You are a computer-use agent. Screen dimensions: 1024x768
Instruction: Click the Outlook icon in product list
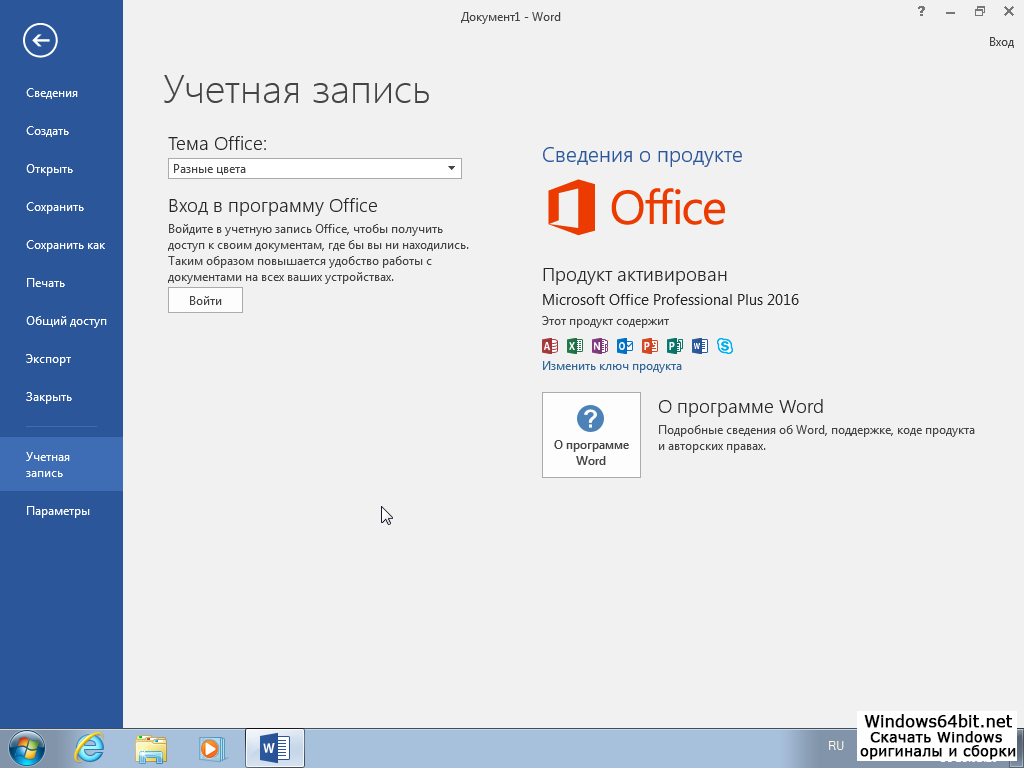[624, 346]
